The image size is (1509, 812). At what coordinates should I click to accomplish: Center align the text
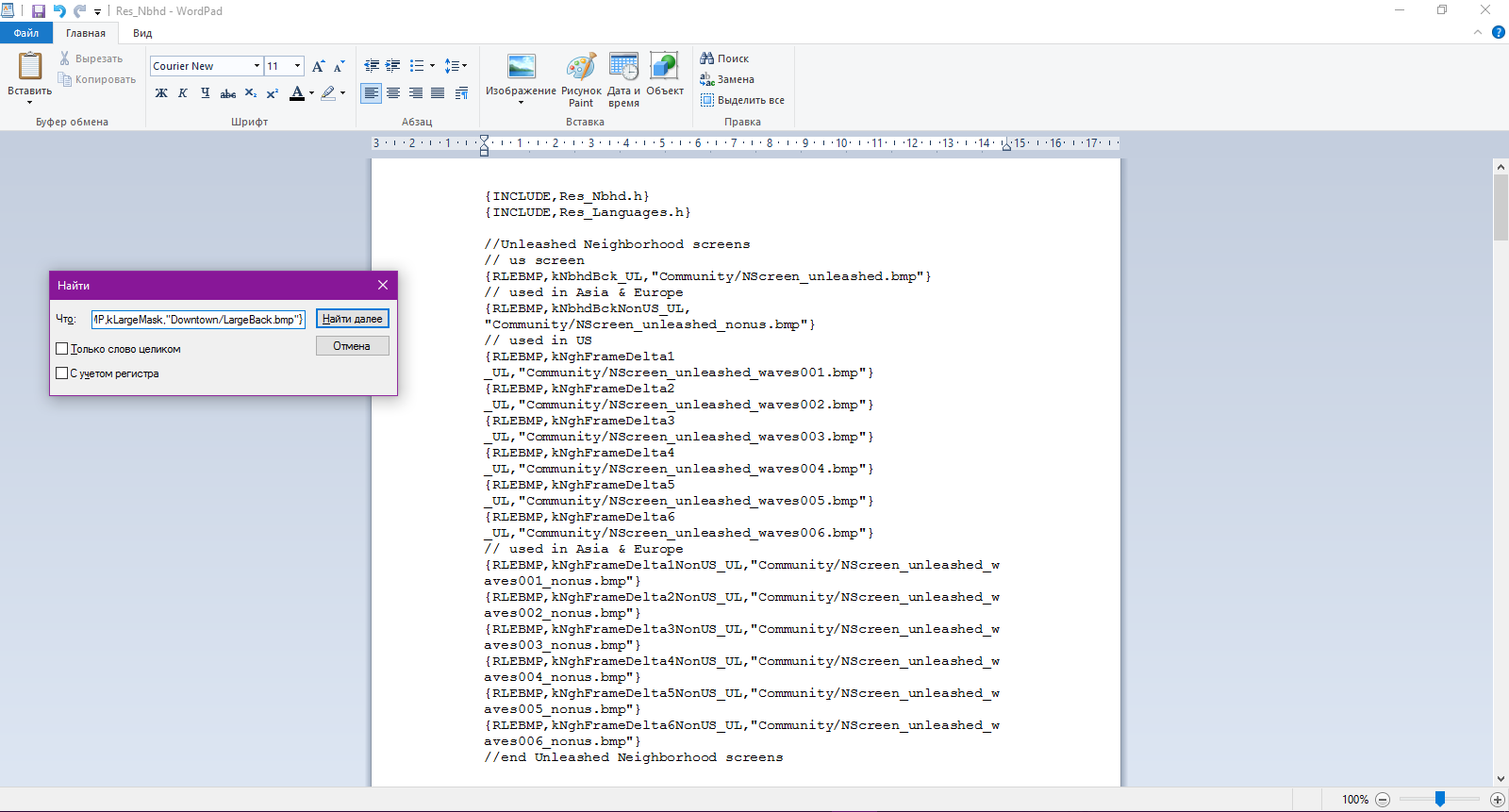pyautogui.click(x=393, y=93)
